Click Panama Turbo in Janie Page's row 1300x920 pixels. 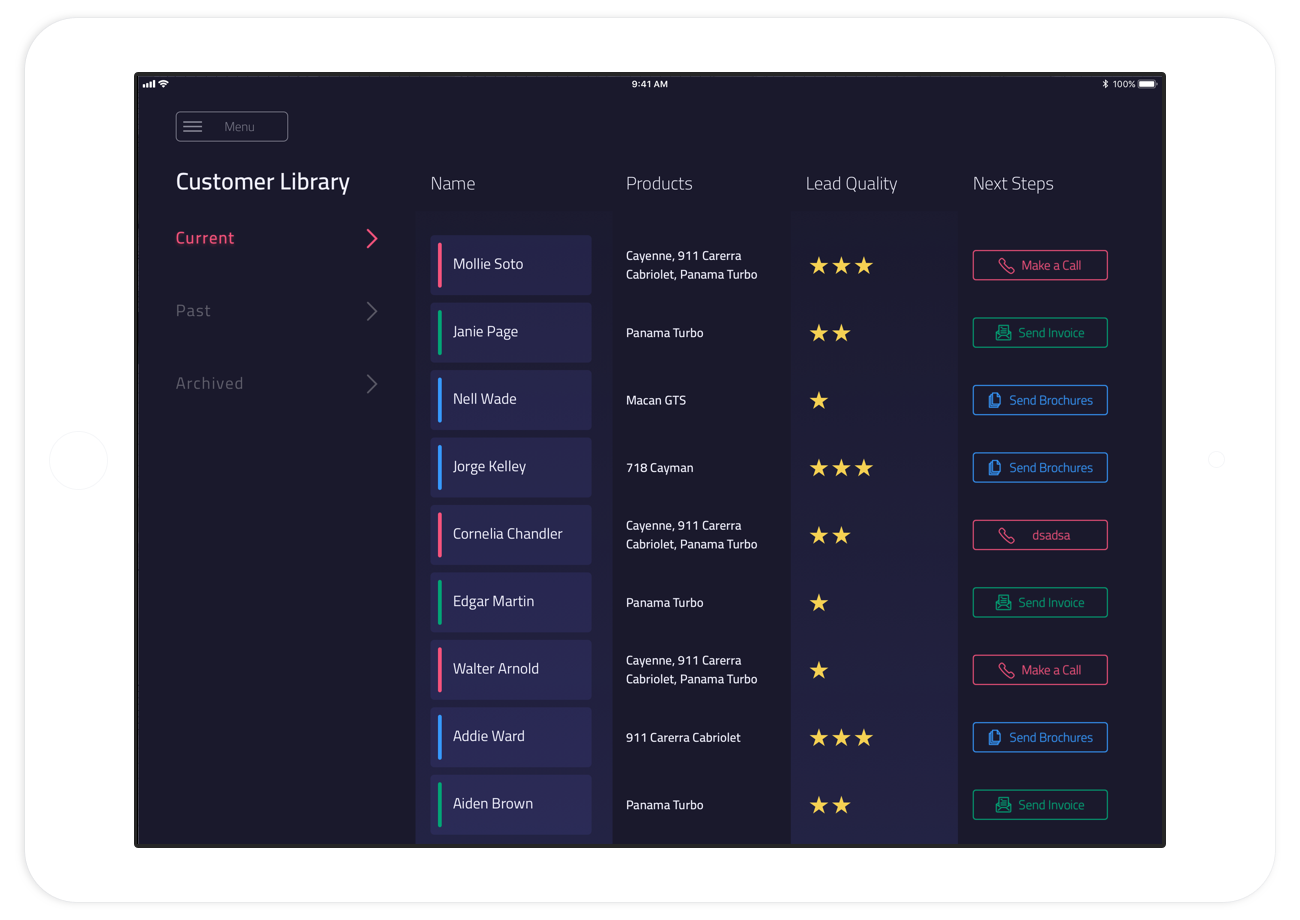click(x=665, y=333)
